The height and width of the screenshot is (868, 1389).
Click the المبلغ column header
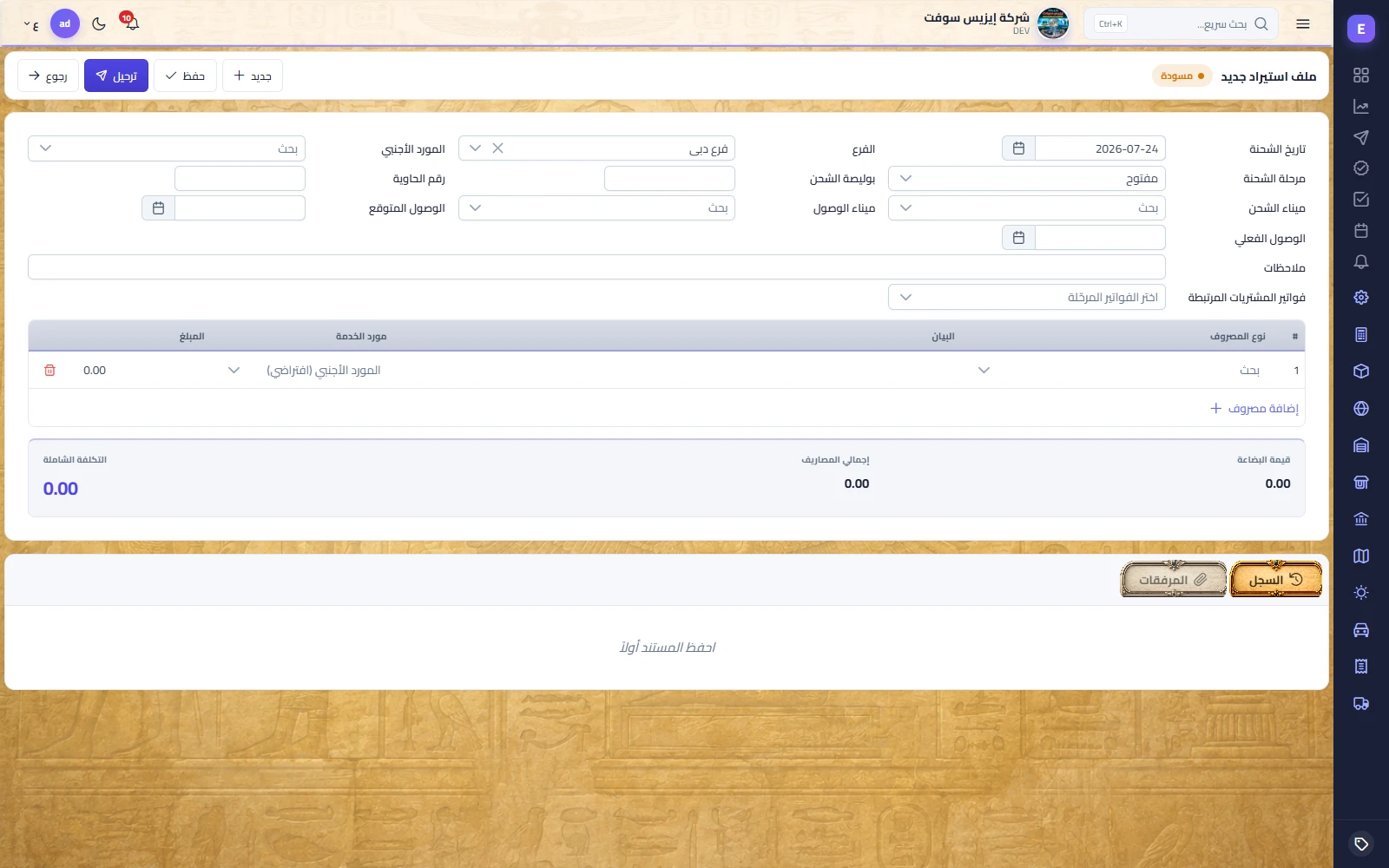tap(192, 336)
